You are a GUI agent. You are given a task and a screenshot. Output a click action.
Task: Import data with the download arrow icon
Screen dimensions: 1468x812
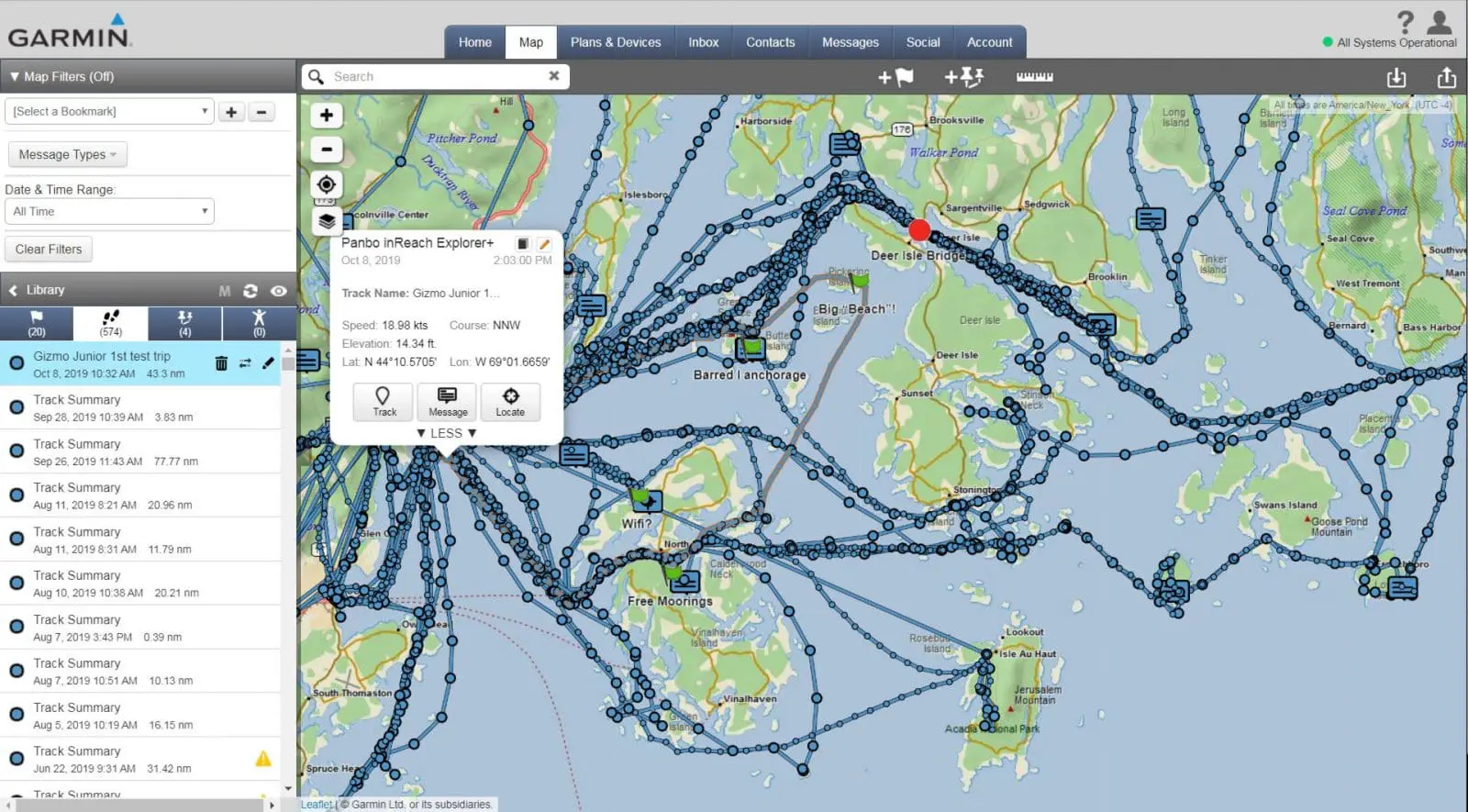pos(1396,77)
